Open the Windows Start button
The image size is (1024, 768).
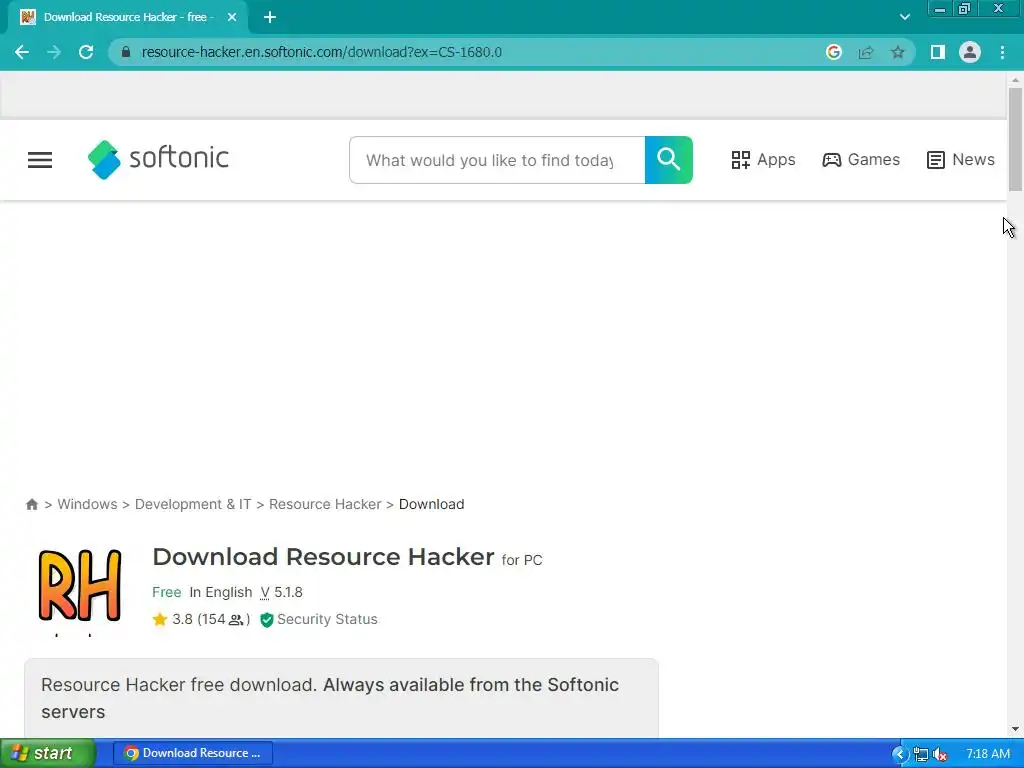[x=47, y=753]
